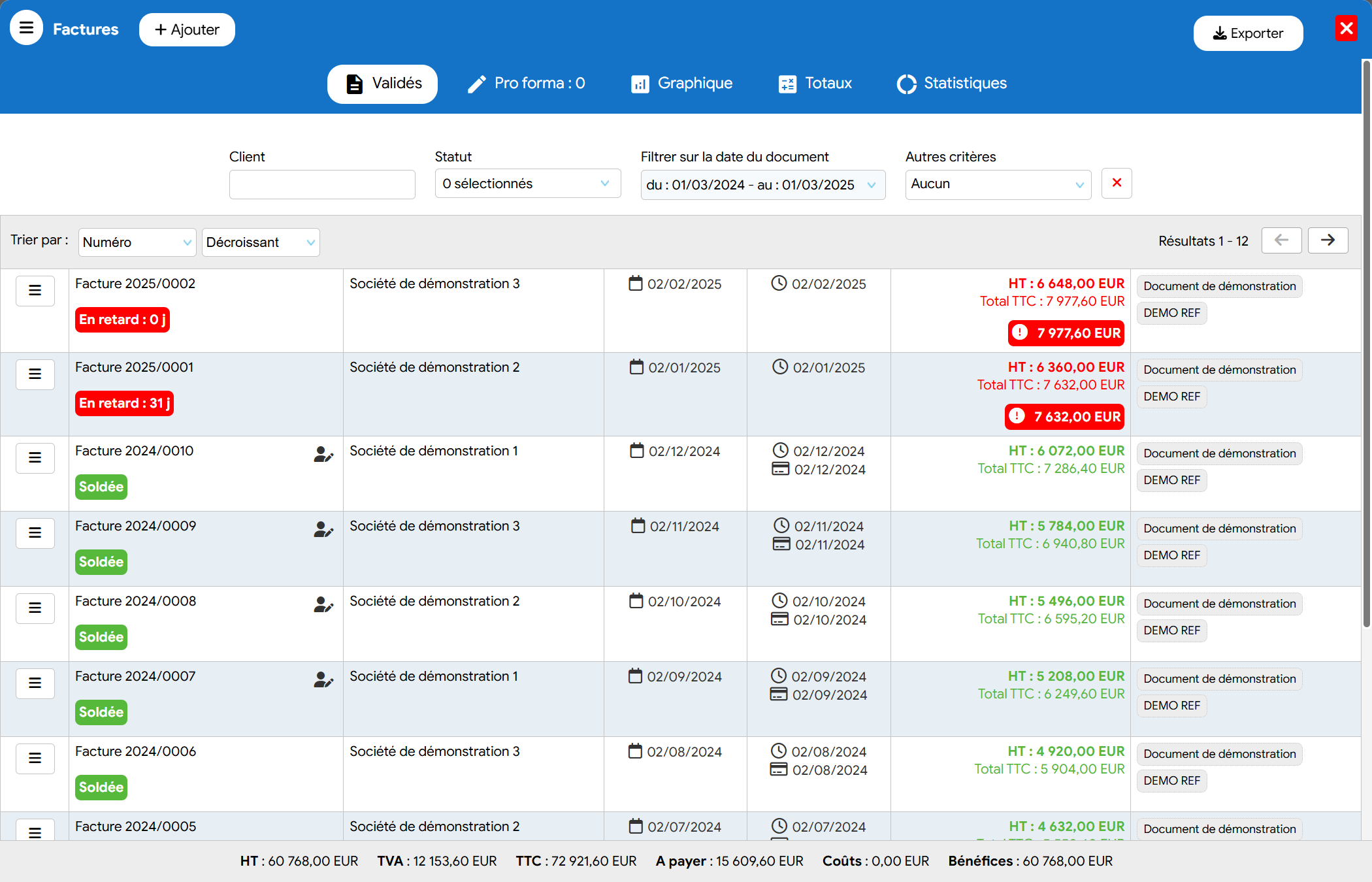Click clock due-date icon for Facture 2025/0001

[x=780, y=367]
